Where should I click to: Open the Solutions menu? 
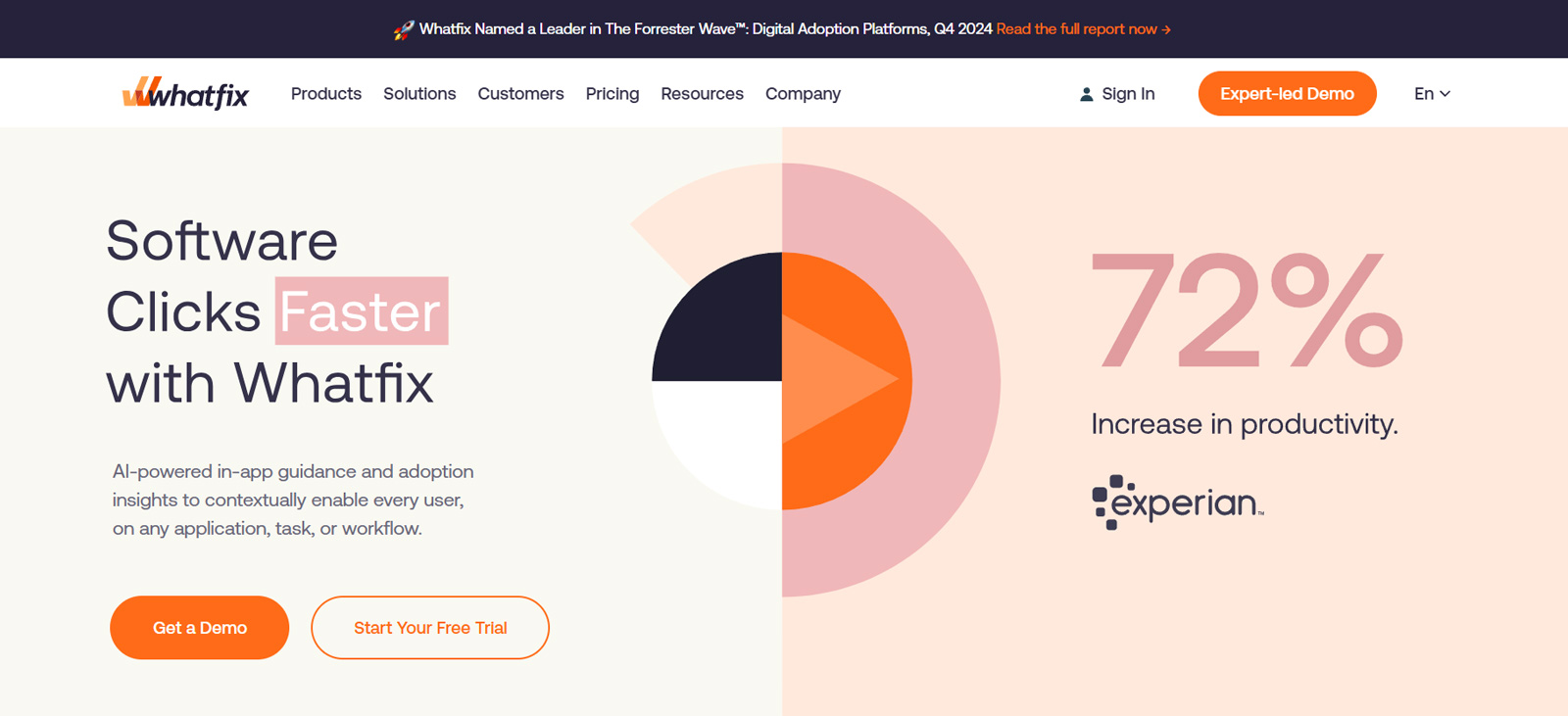(x=419, y=94)
